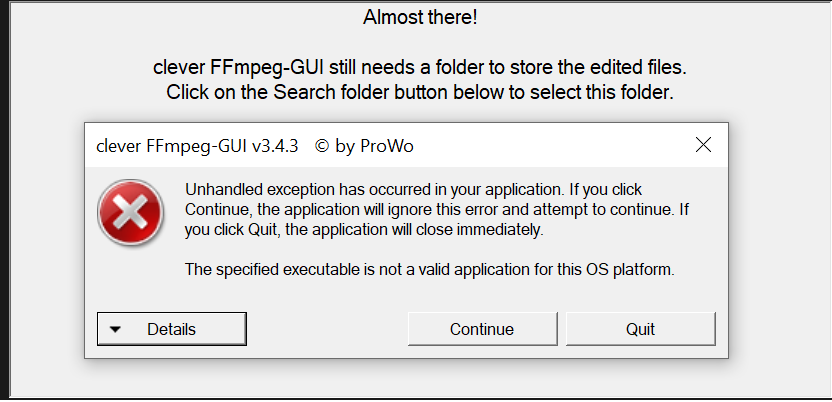The width and height of the screenshot is (832, 402).
Task: Click the Continue button
Action: [482, 329]
